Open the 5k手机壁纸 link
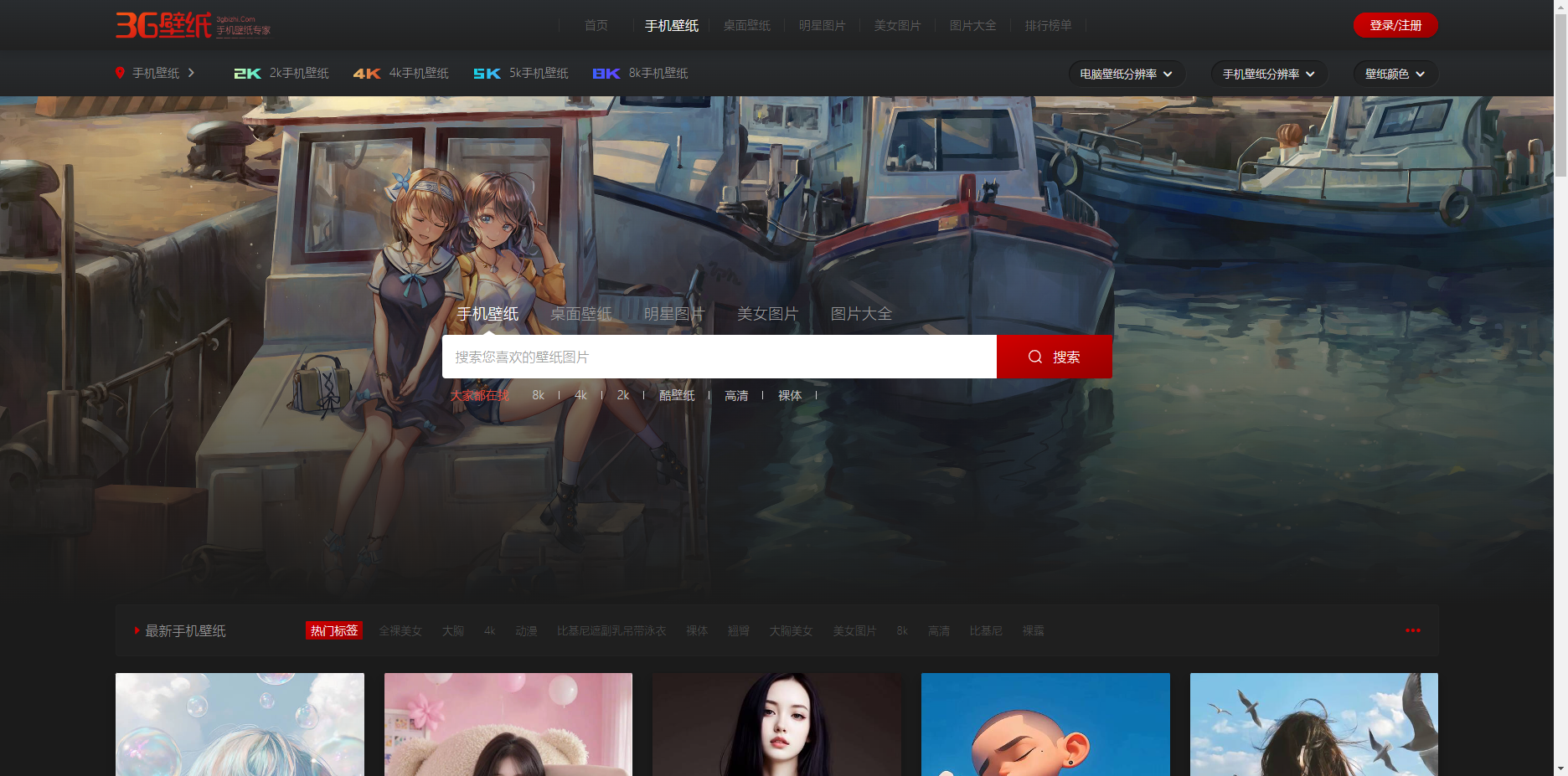This screenshot has width=1568, height=776. pyautogui.click(x=539, y=73)
